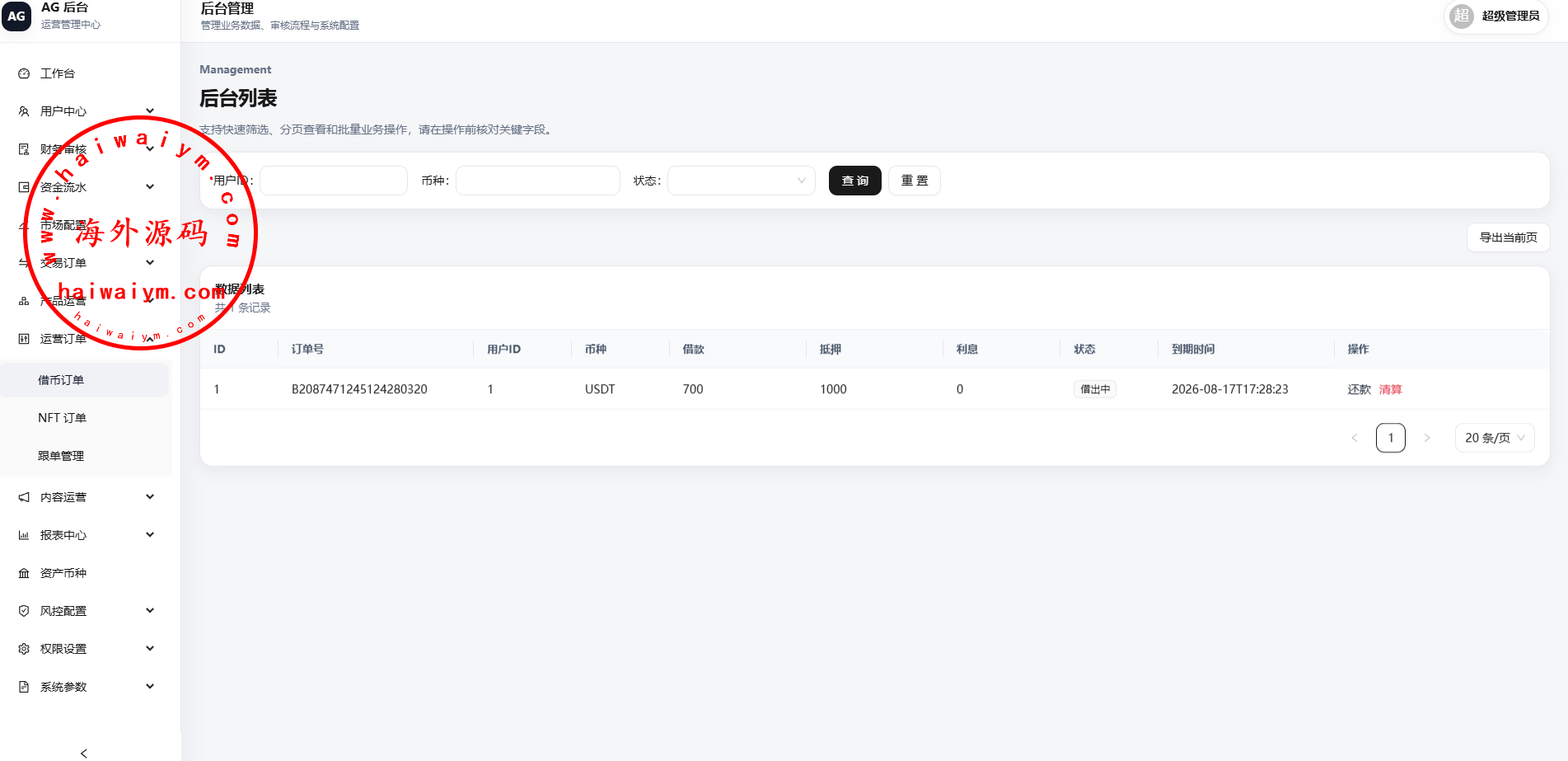The height and width of the screenshot is (761, 1568).
Task: Click the 系统参数 document icon
Action: click(x=24, y=687)
